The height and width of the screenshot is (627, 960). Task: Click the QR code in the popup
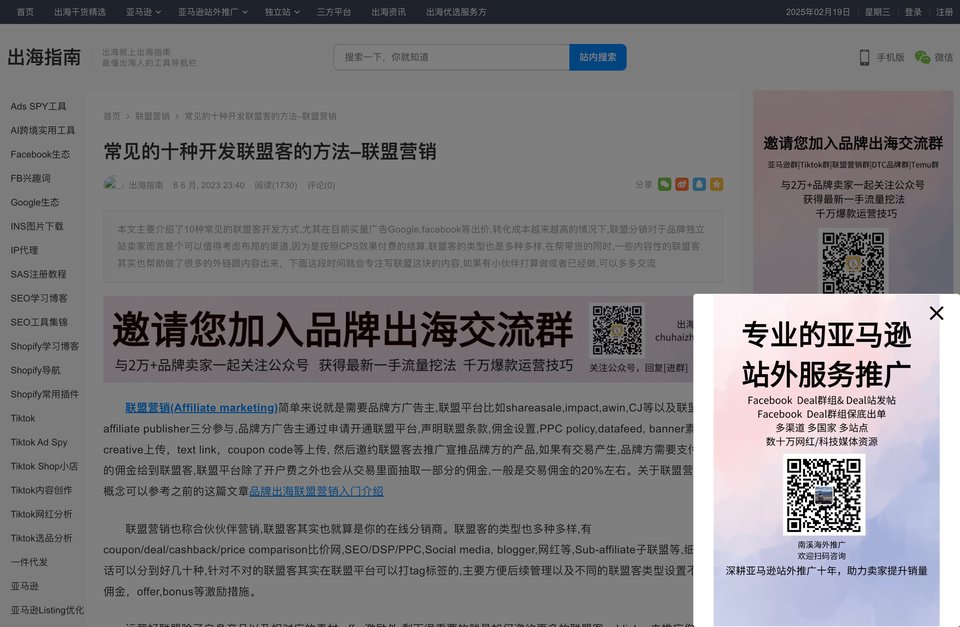[823, 495]
